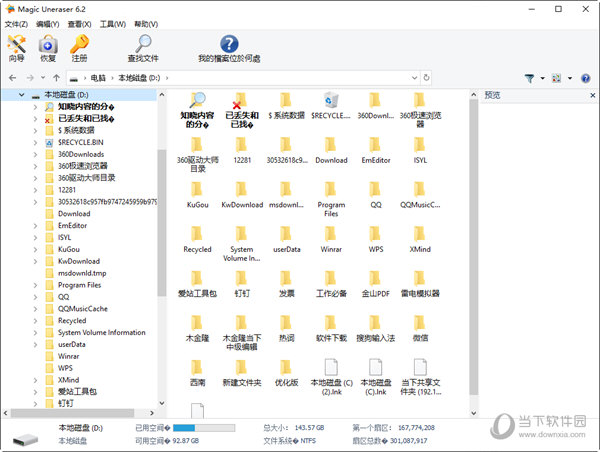Select $RECYCLE.BIN in the folder tree

coord(80,142)
